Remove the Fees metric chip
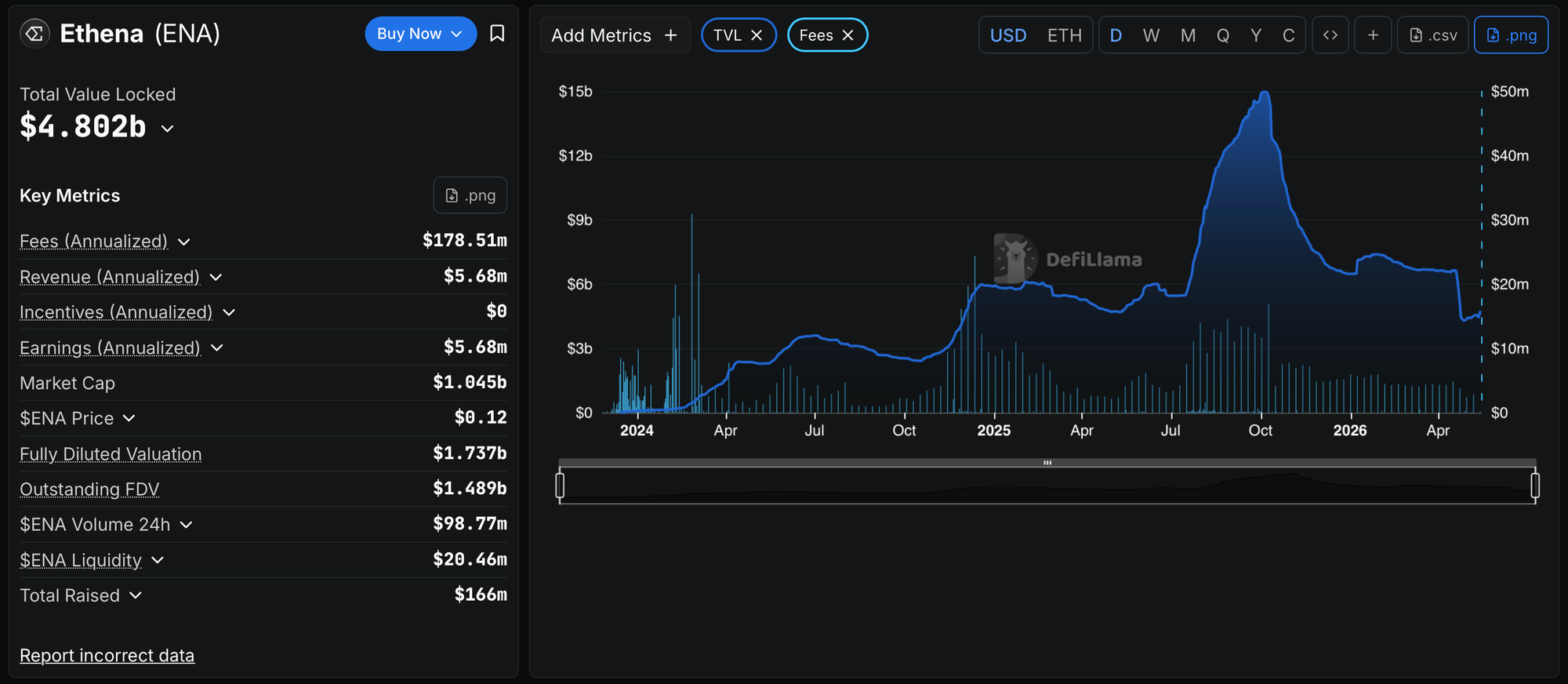The height and width of the screenshot is (684, 1568). click(x=848, y=35)
